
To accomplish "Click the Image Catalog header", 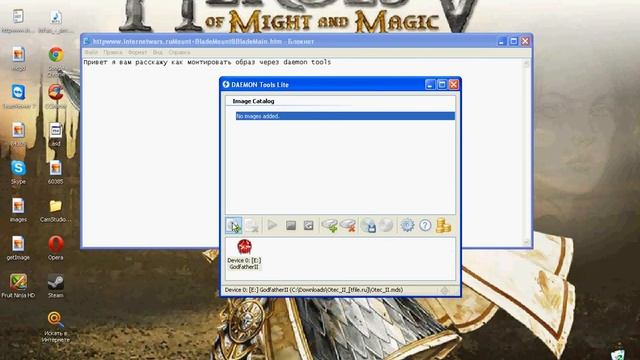I will [253, 101].
